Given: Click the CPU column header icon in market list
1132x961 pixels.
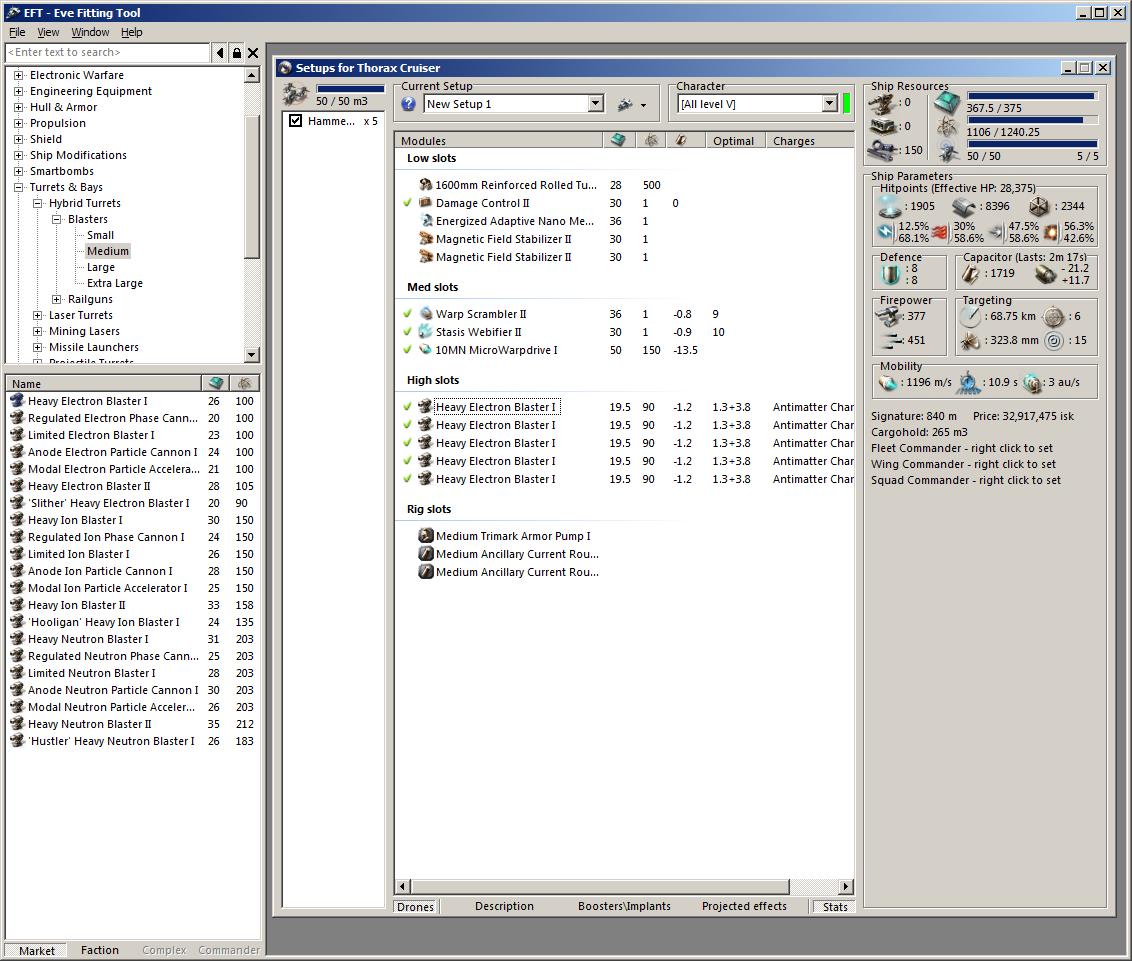Looking at the screenshot, I should coord(215,383).
